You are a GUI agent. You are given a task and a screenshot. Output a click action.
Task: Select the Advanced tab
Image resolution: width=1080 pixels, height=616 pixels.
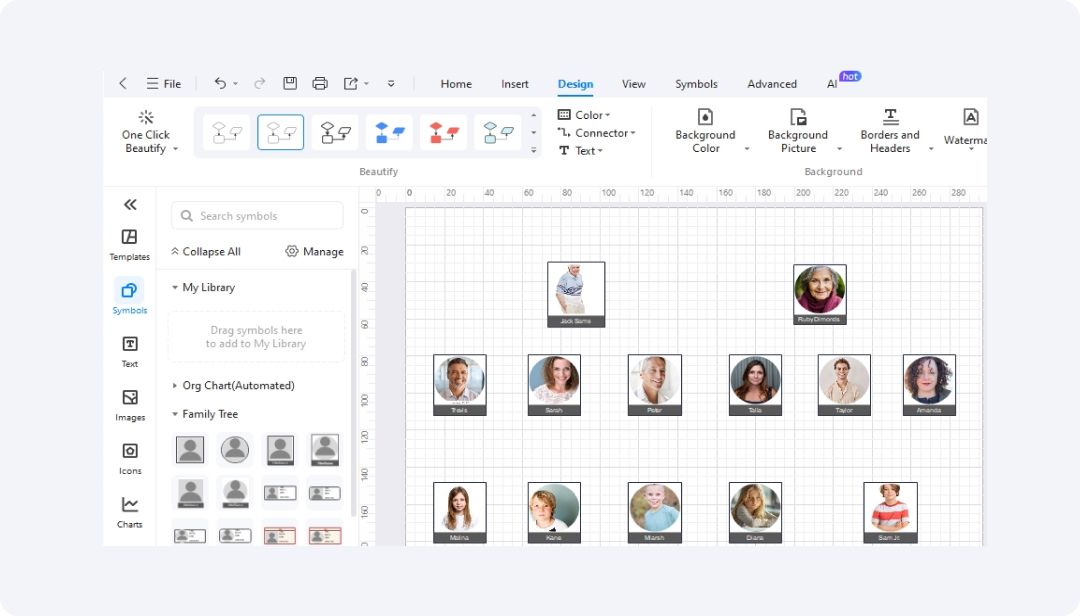tap(772, 84)
